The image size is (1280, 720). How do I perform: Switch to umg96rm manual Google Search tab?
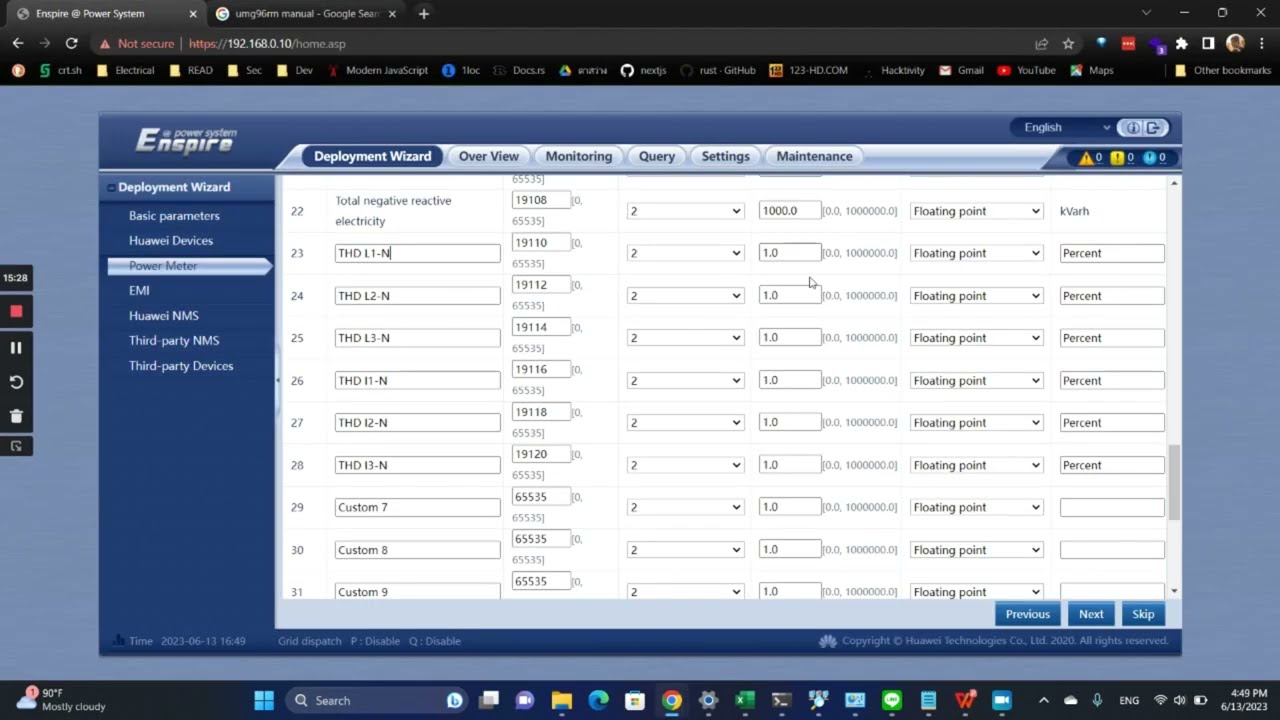tap(305, 14)
